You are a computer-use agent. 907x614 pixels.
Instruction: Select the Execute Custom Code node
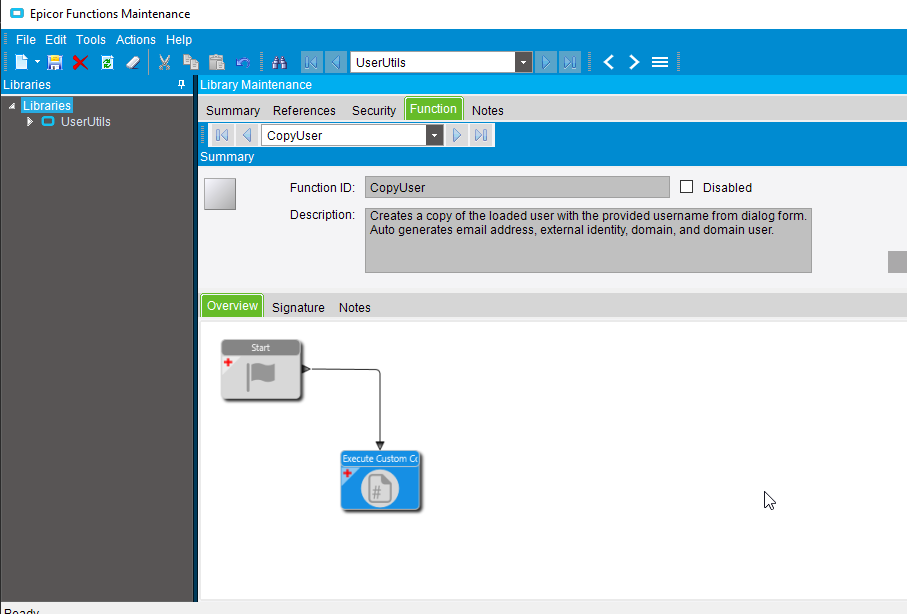tap(380, 481)
